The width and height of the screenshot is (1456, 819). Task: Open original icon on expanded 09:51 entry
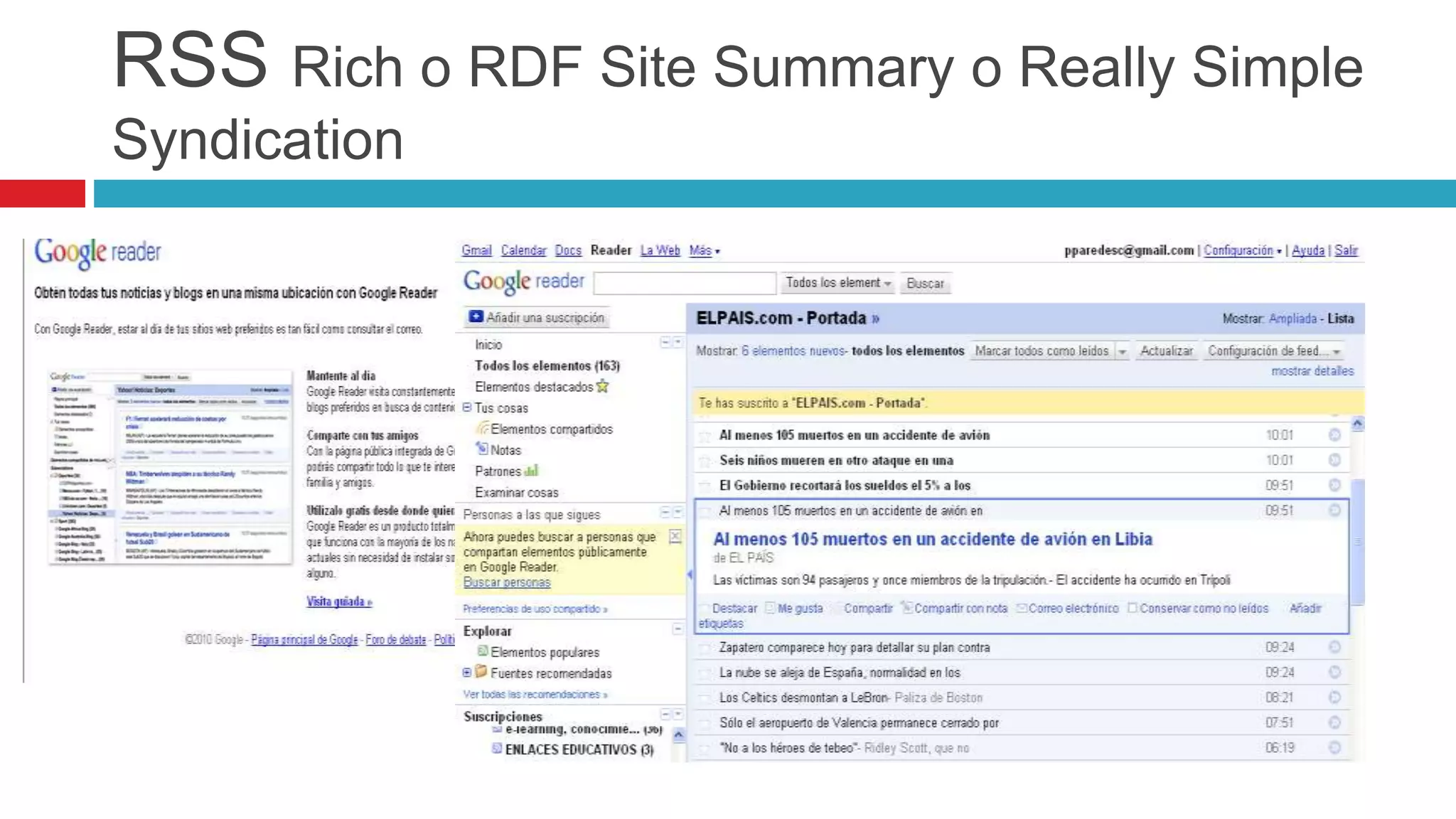coord(1334,510)
